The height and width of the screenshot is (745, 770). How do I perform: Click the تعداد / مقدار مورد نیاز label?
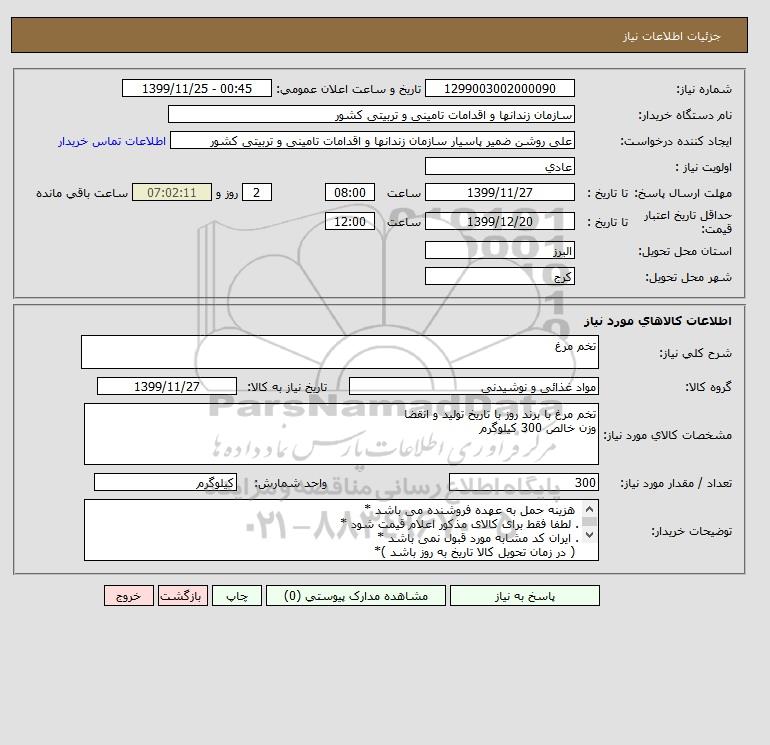tap(676, 484)
